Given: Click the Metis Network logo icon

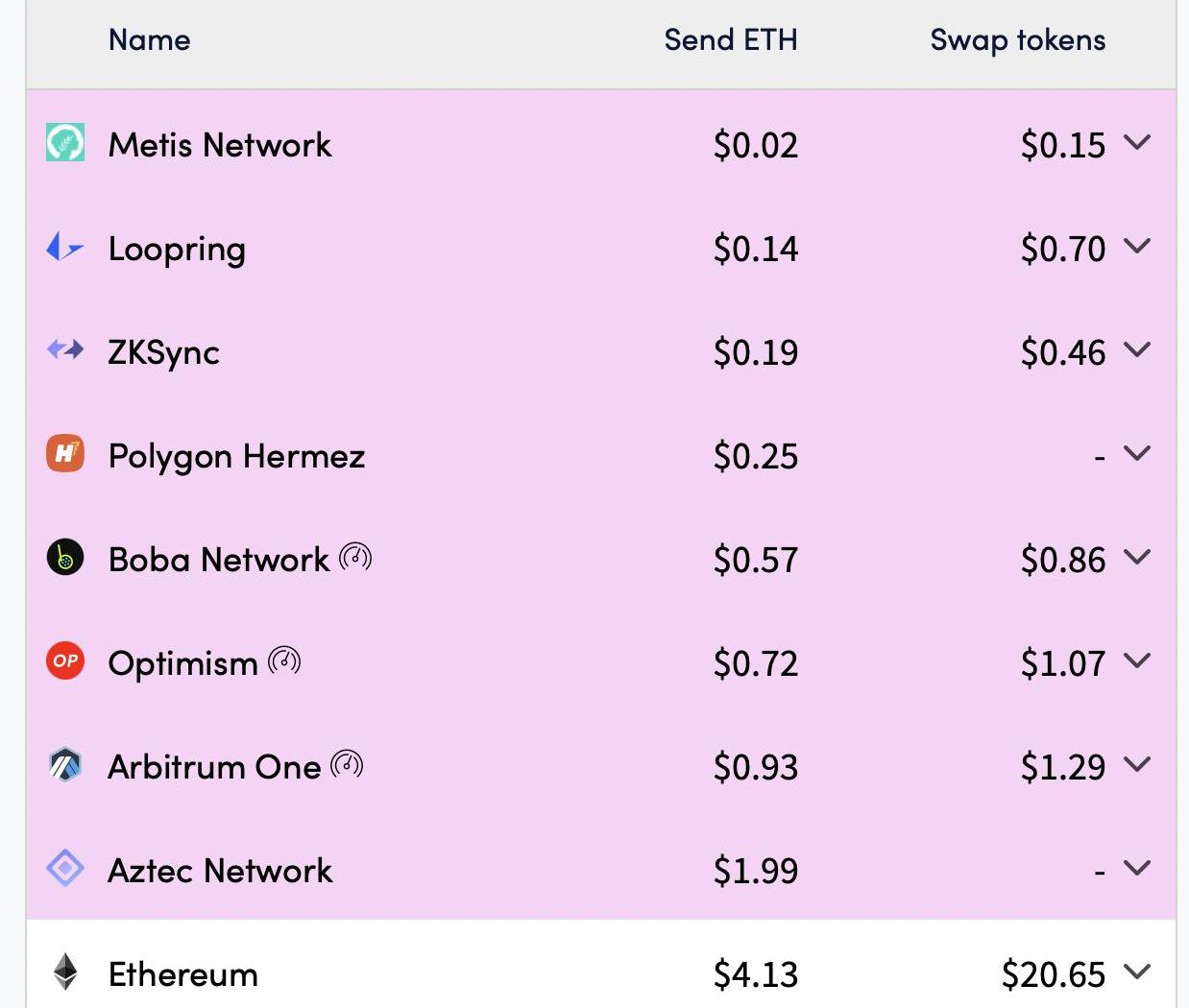Looking at the screenshot, I should (65, 143).
